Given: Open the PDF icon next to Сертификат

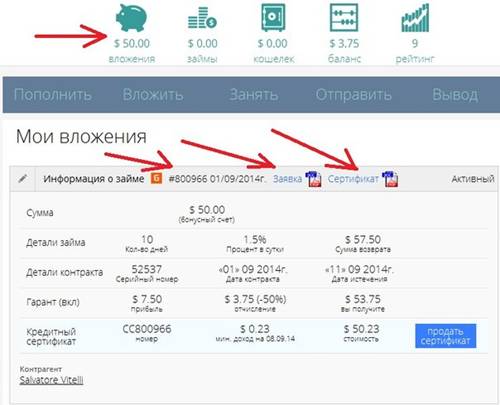Looking at the screenshot, I should (390, 179).
